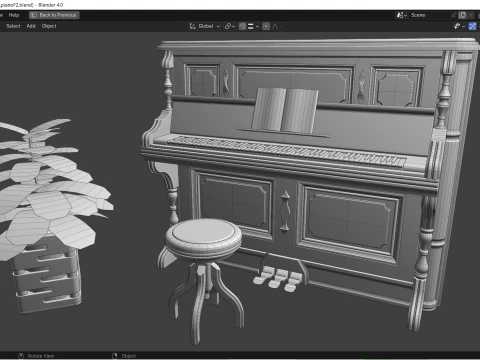Open the proportional editing falloff dropdown
Image resolution: width=480 pixels, height=360 pixels.
[x=277, y=26]
